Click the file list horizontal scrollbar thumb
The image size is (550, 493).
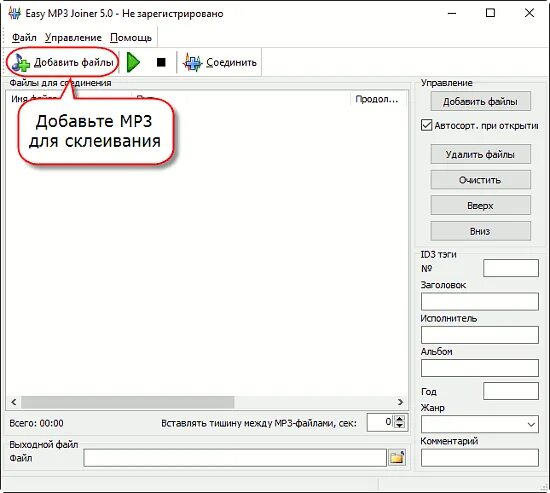tap(128, 402)
